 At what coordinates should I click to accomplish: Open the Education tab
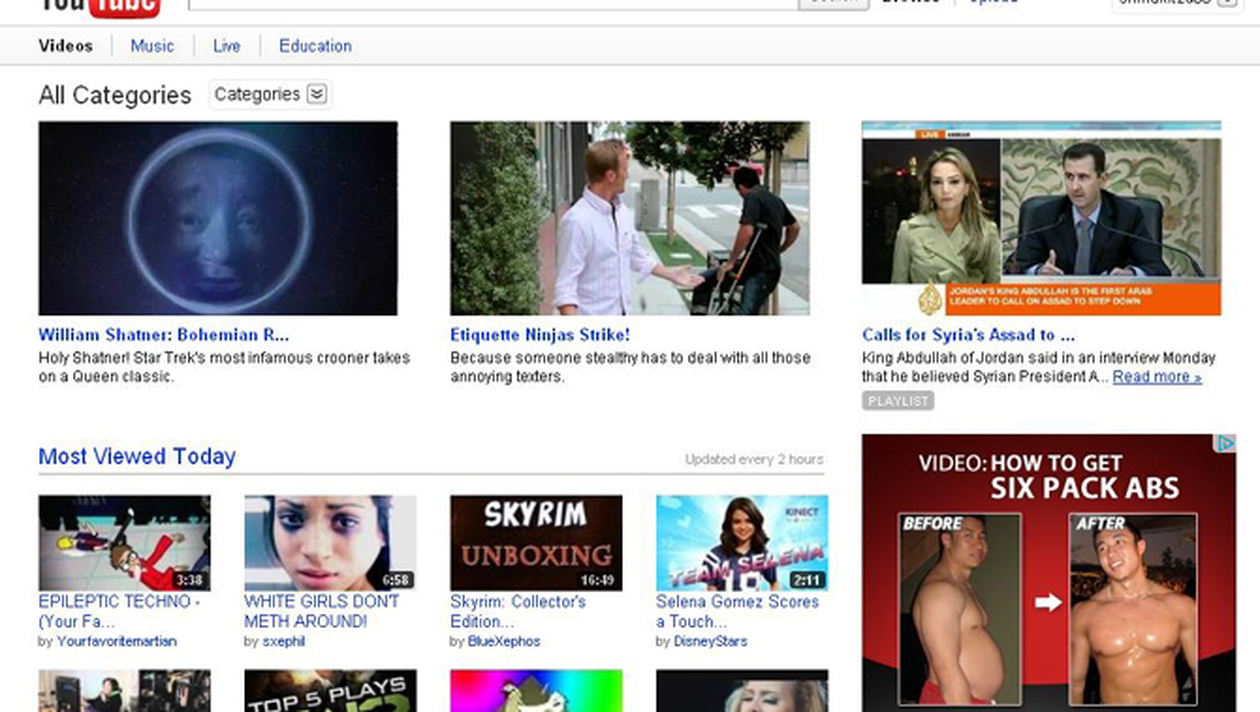[315, 46]
